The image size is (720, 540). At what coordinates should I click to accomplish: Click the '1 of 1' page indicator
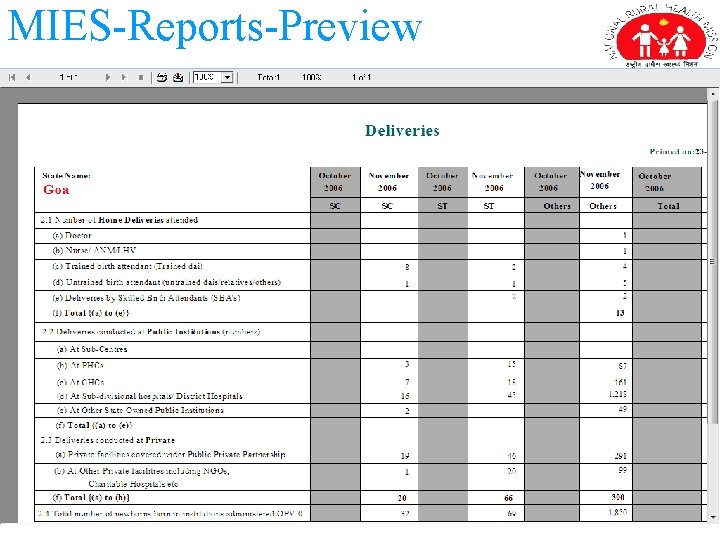tap(361, 77)
